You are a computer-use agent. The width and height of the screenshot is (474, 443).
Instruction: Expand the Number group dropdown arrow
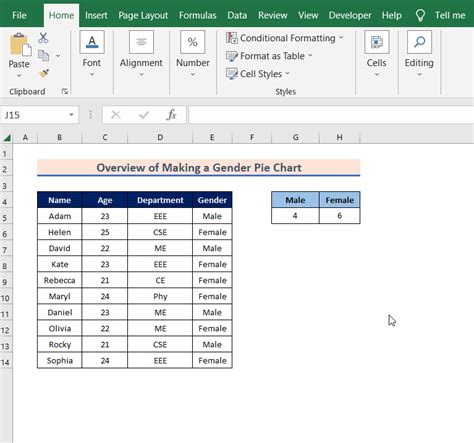pos(193,75)
